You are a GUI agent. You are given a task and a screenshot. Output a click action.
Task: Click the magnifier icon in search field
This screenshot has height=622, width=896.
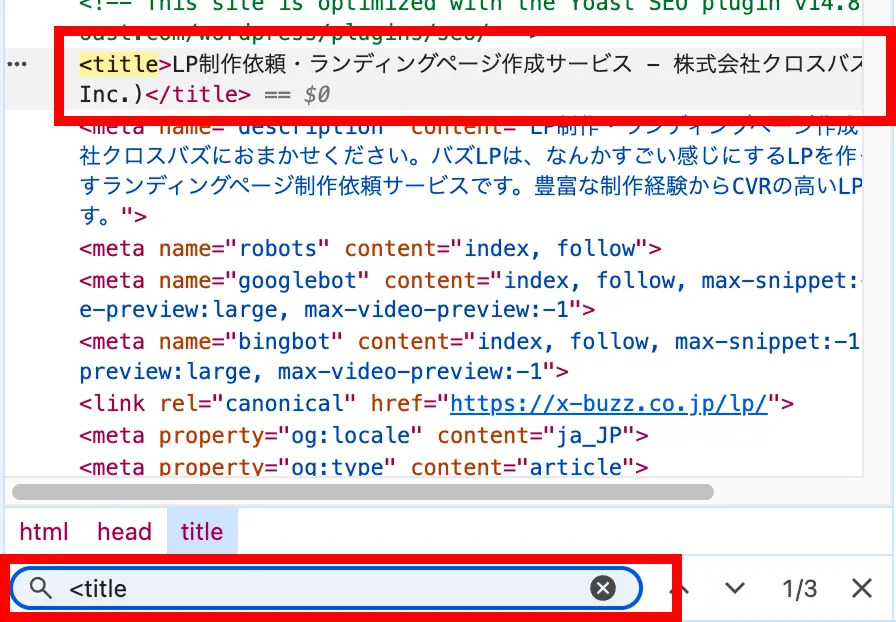(41, 588)
